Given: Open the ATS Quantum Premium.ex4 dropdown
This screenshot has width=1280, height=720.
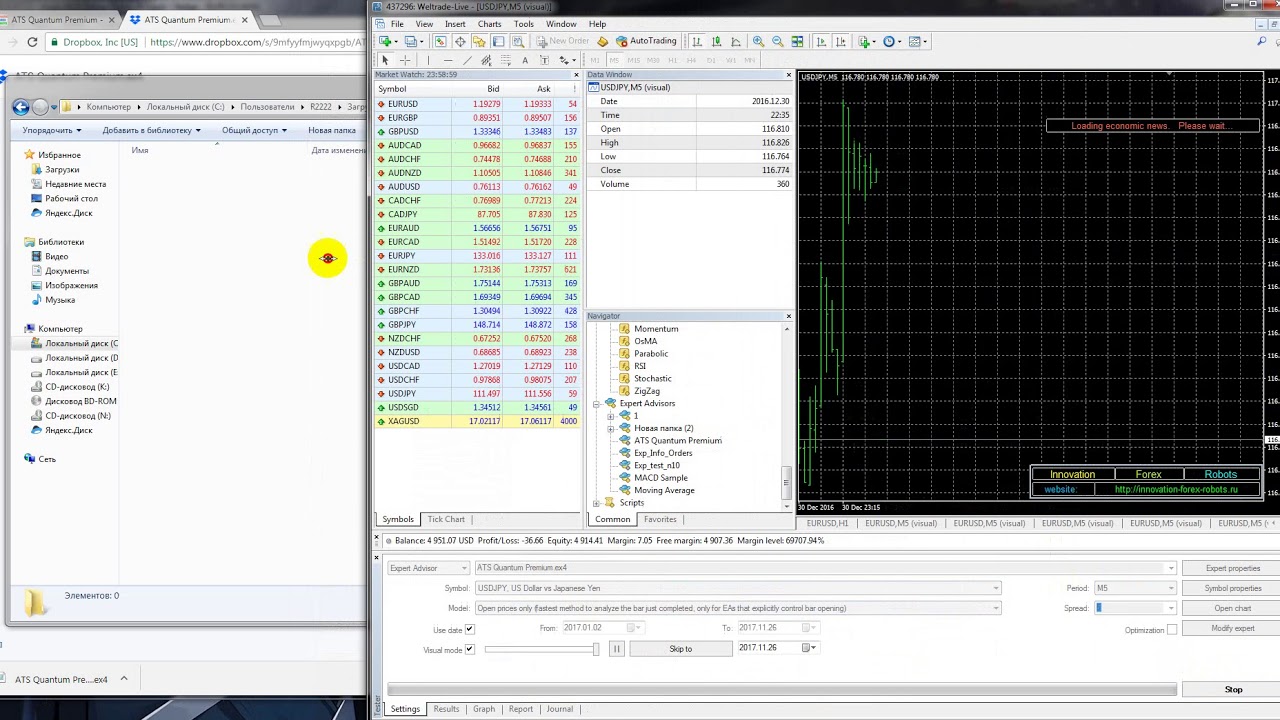Looking at the screenshot, I should click(1170, 568).
